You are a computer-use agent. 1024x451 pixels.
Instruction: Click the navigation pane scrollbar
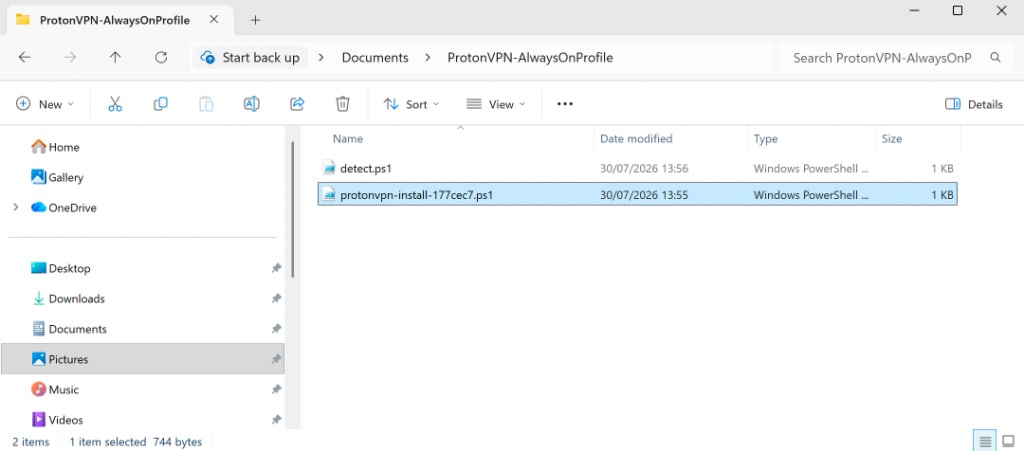pyautogui.click(x=293, y=209)
